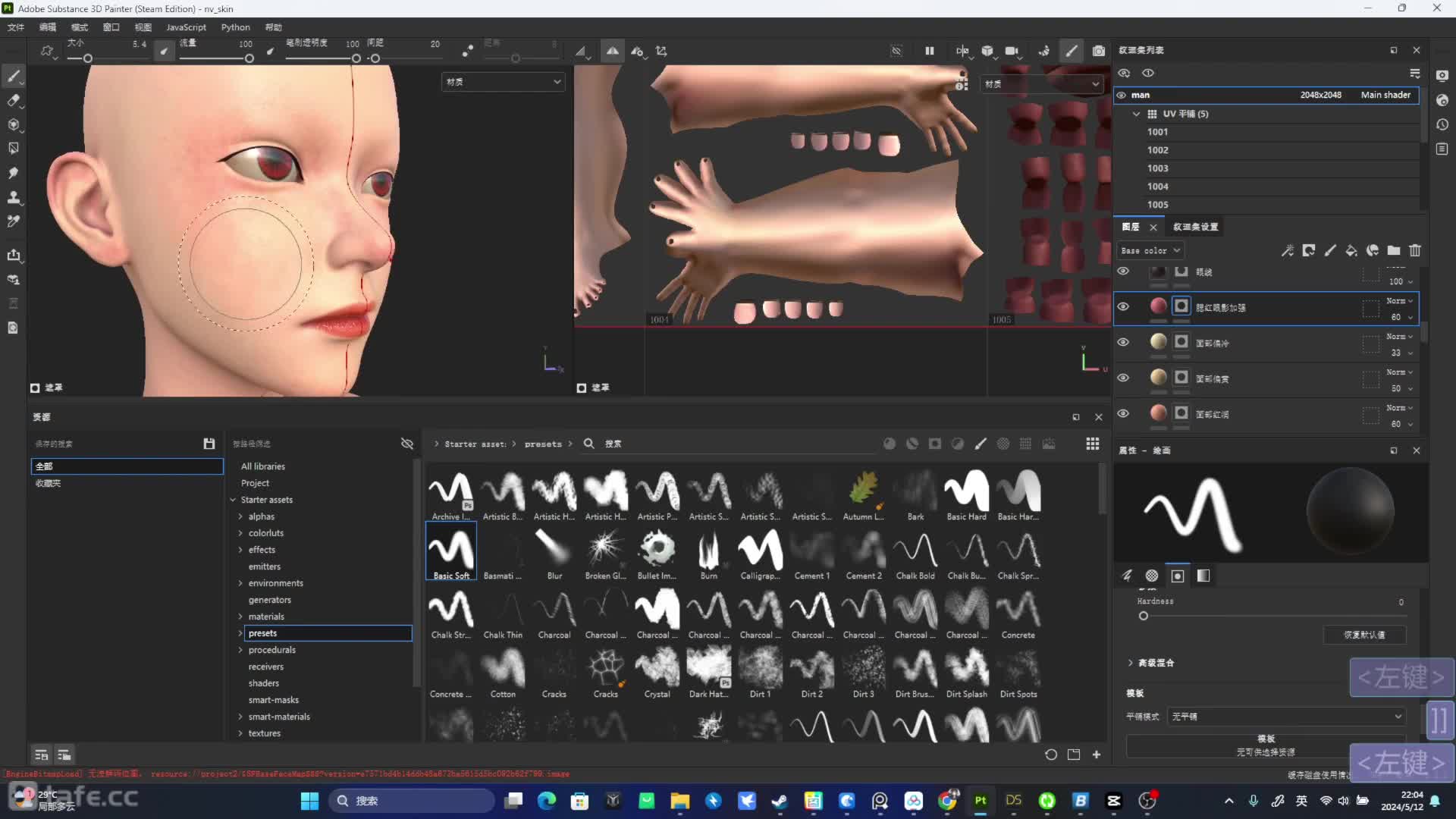
Task: Select 收藏夹 in saved searches
Action: [x=48, y=483]
